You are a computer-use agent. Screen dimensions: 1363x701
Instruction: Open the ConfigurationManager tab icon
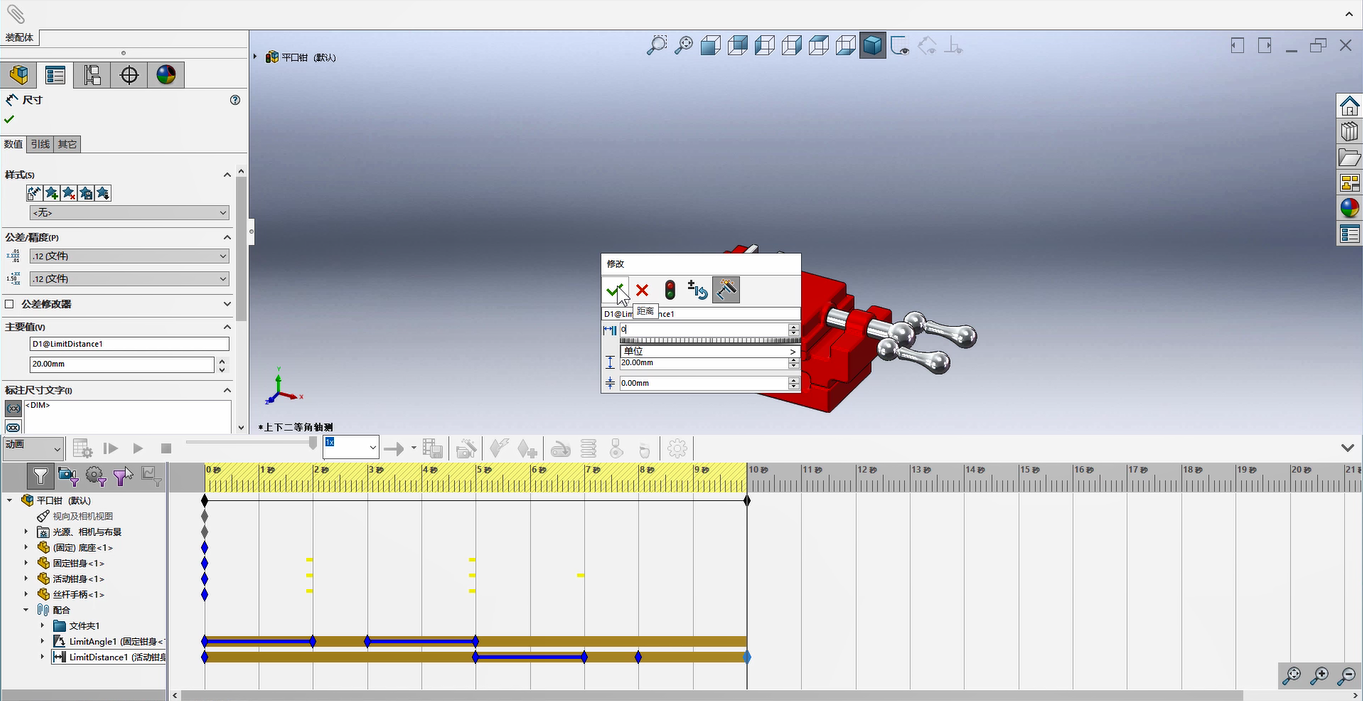pyautogui.click(x=92, y=75)
